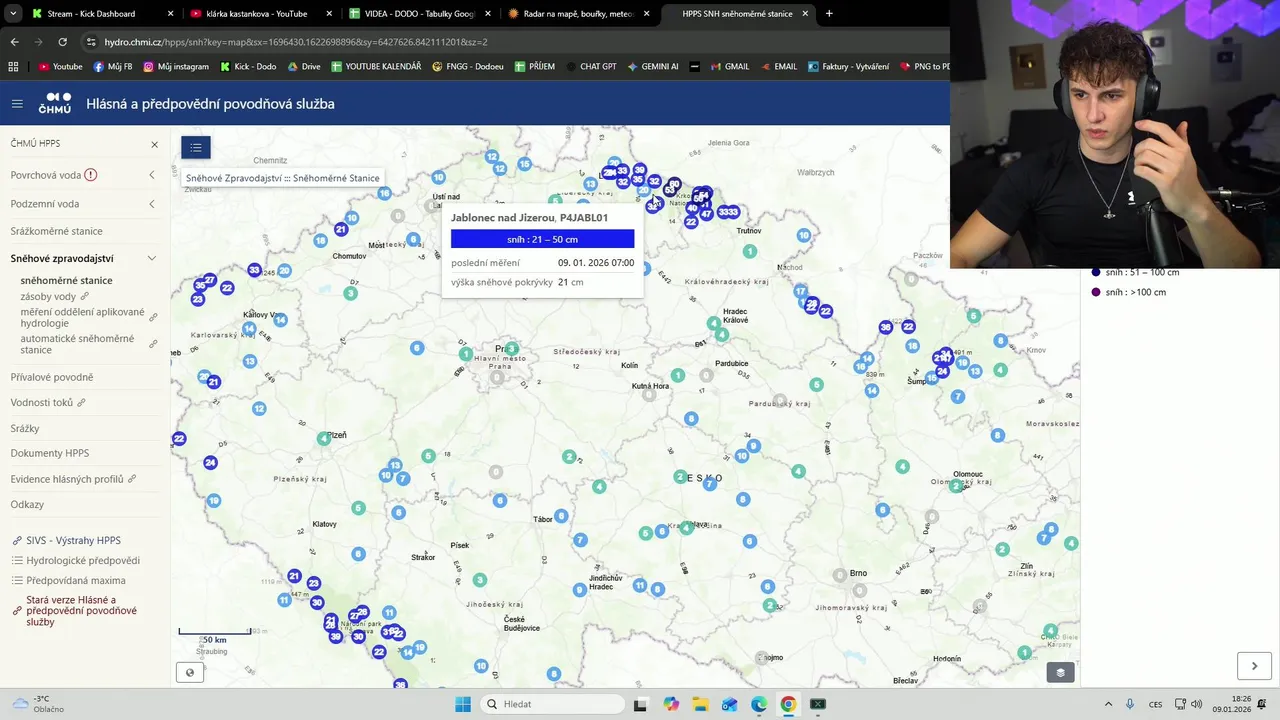Viewport: 1280px width, 720px height.
Task: Click the station marker 21 near Chomutov
Action: pyautogui.click(x=341, y=229)
